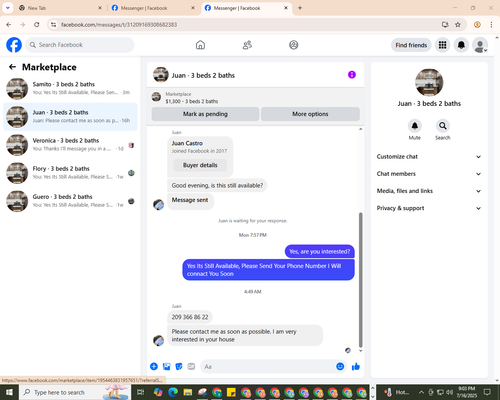The image size is (500, 400).
Task: View site information icon in address bar
Action: tap(54, 25)
